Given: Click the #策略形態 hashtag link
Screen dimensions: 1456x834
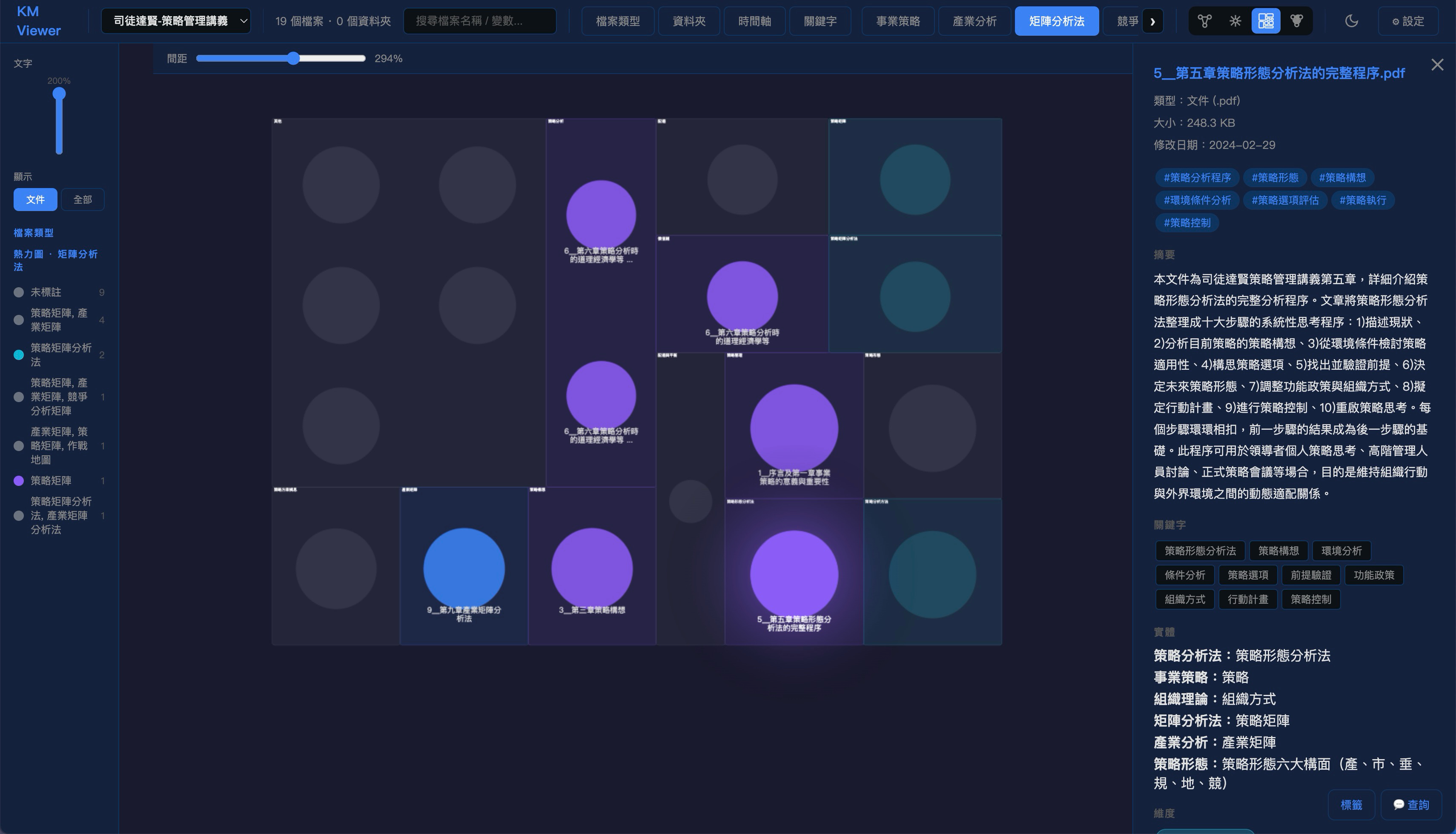Looking at the screenshot, I should 1274,177.
